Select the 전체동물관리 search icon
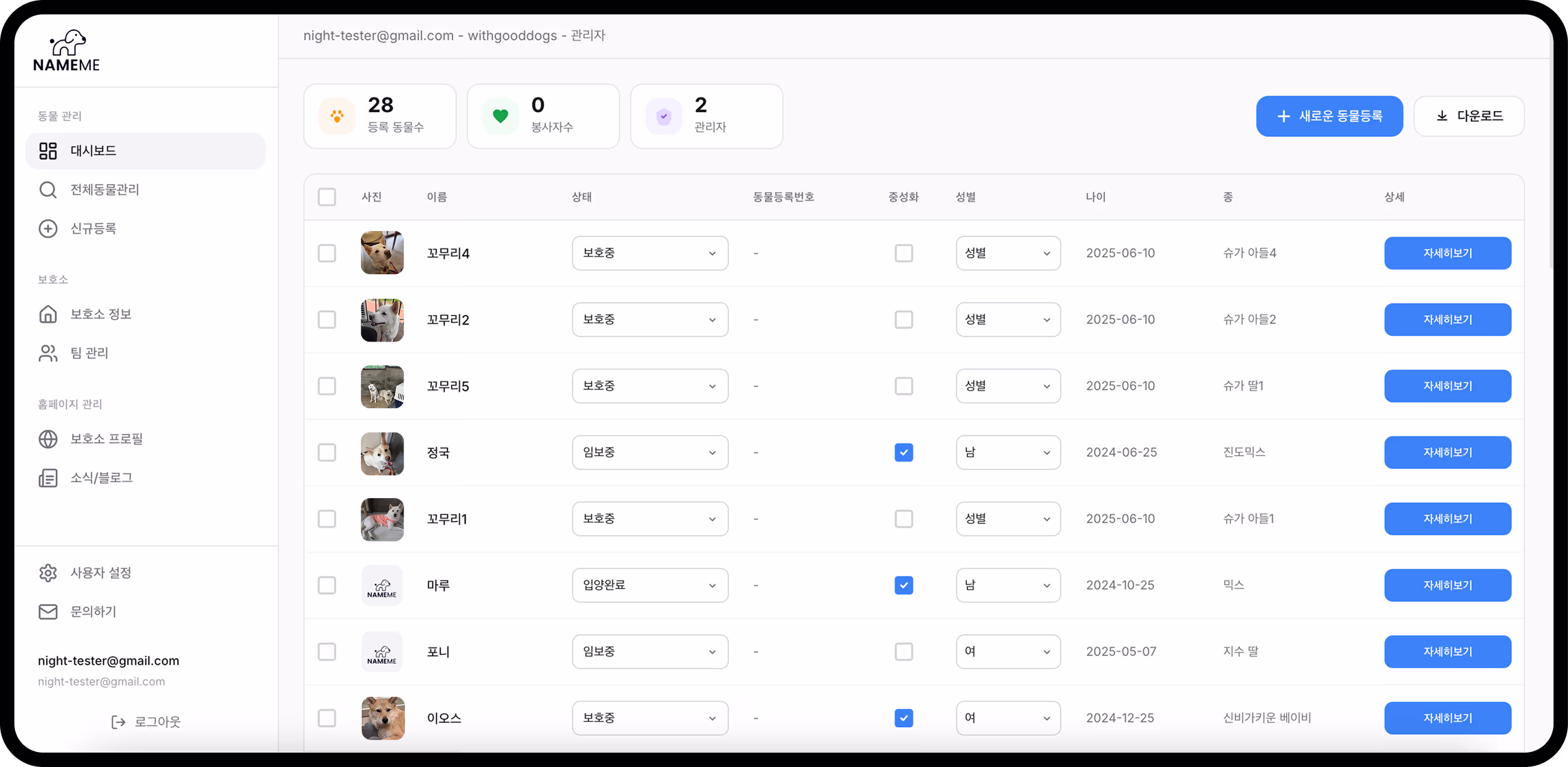The height and width of the screenshot is (767, 1568). (48, 190)
